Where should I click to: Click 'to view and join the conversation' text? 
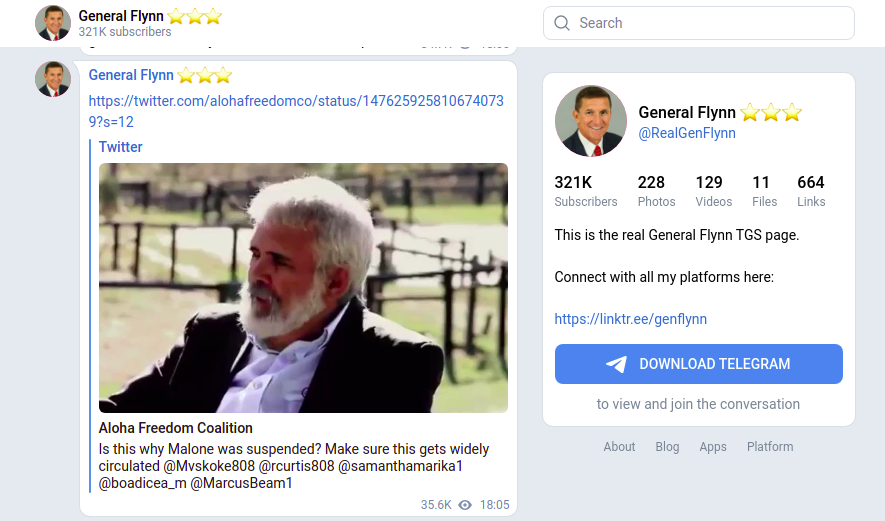click(x=698, y=404)
